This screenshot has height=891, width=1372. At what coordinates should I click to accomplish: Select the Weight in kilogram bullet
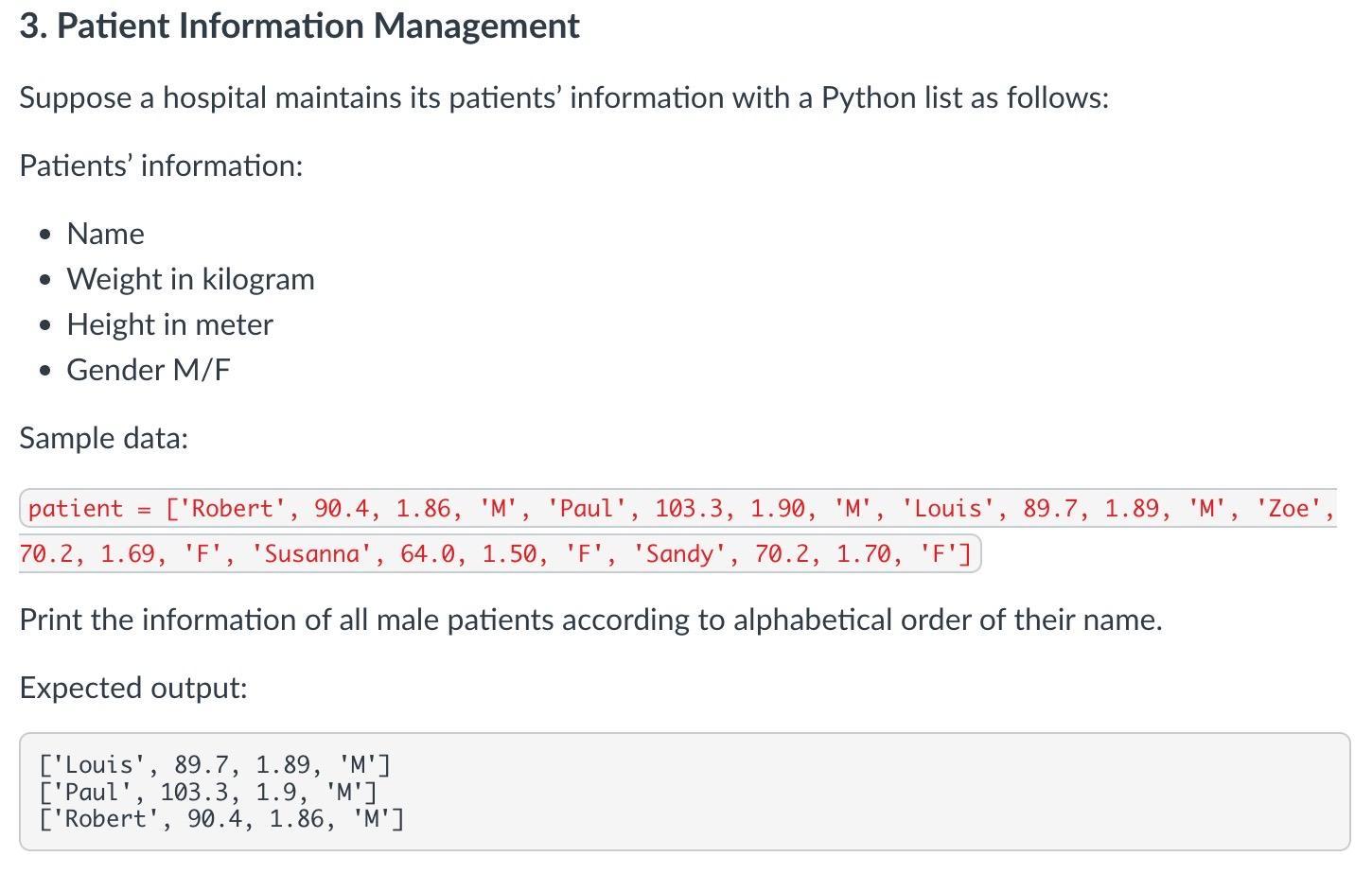(x=190, y=279)
